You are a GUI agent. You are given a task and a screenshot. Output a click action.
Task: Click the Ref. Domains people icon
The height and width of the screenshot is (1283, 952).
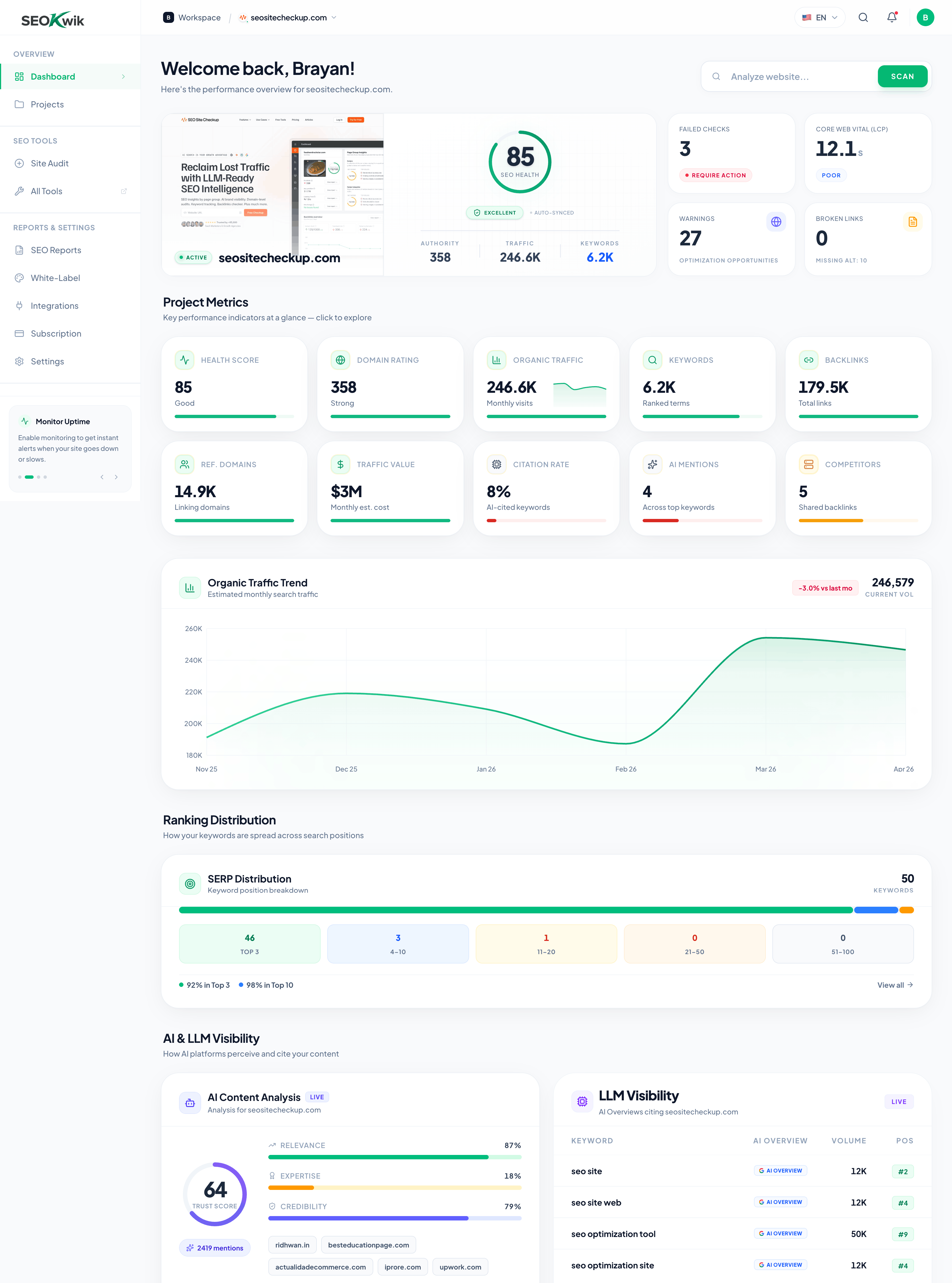(184, 464)
